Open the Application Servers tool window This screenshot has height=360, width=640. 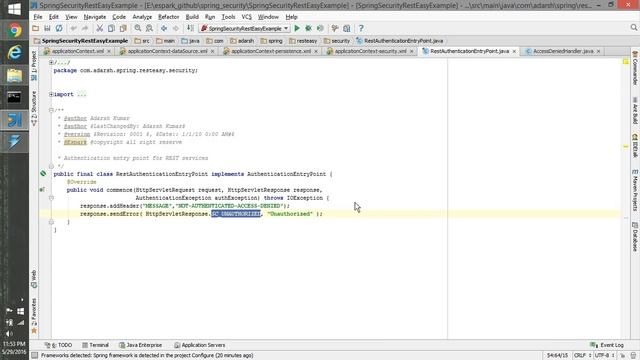click(x=200, y=345)
